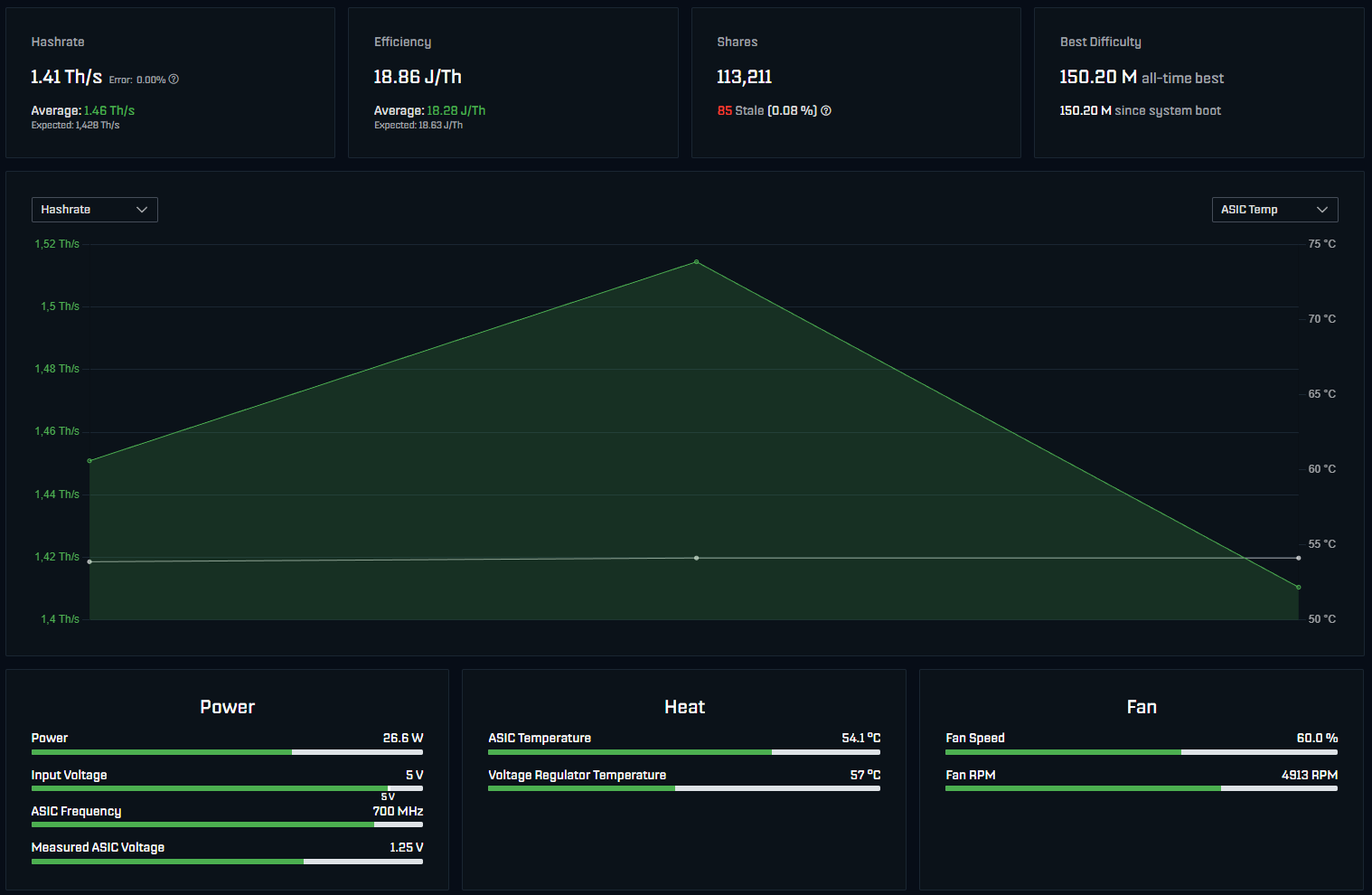Click the Fan Speed 60.0 % bar
Viewport: 1372px width, 895px height.
point(1142,752)
